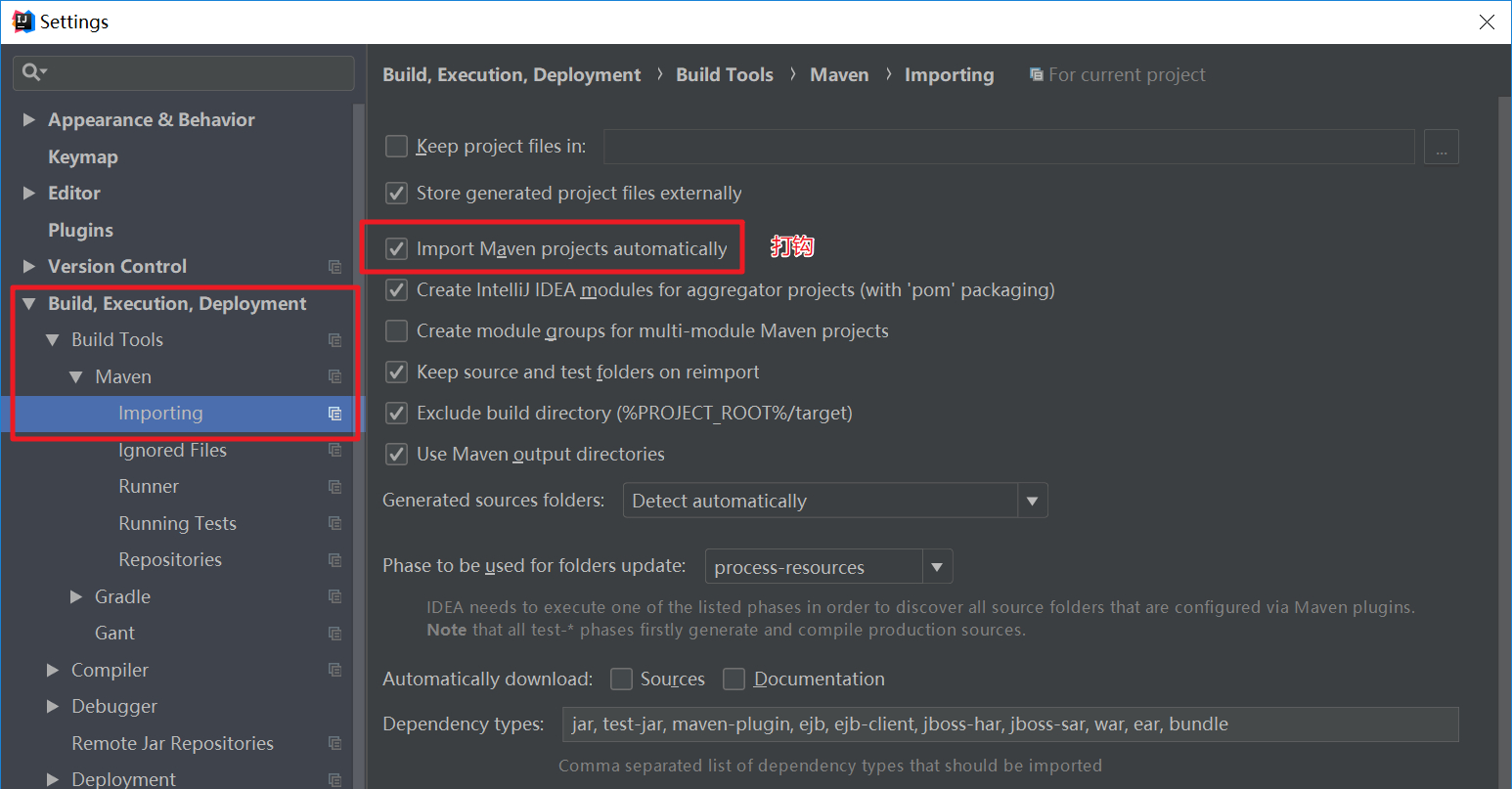Screen dimensions: 1512x789
Task: Expand the Compiler node
Action: 53,670
